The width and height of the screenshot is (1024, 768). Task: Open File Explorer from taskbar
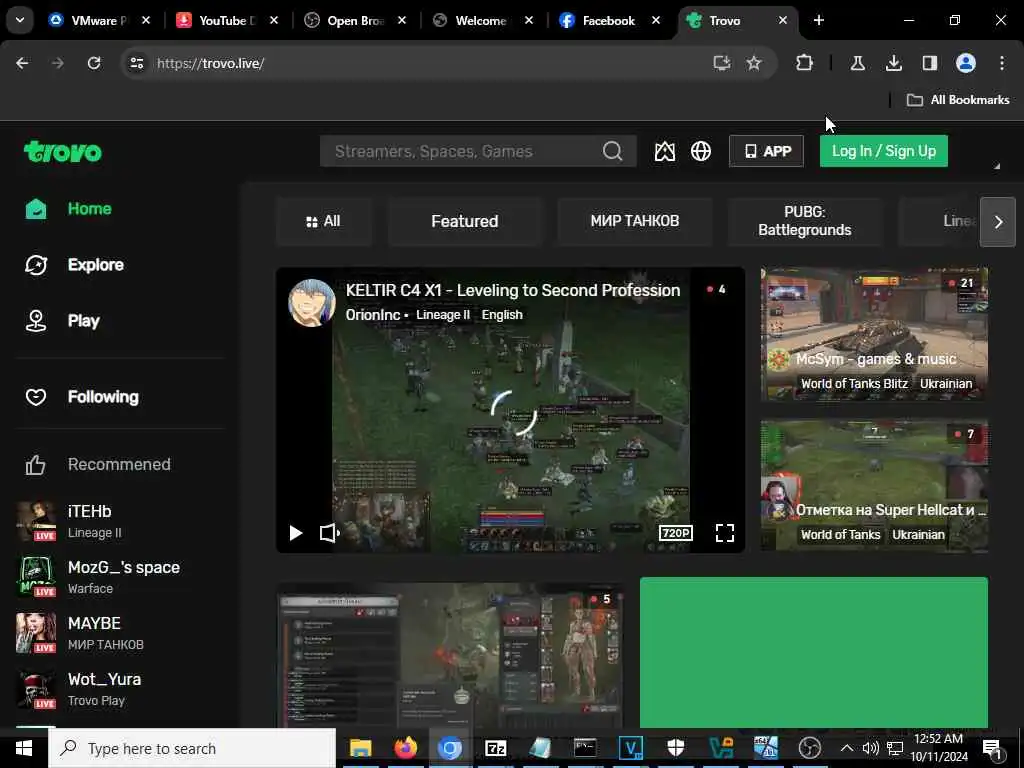[360, 748]
